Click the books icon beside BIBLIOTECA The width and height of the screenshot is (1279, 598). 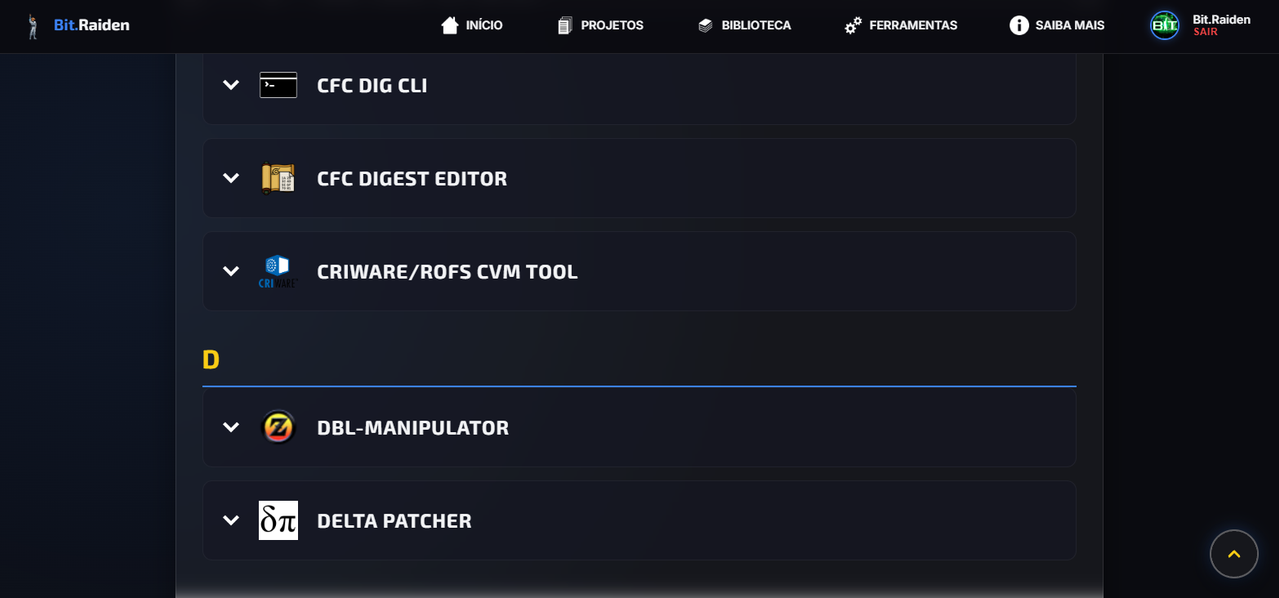(705, 25)
